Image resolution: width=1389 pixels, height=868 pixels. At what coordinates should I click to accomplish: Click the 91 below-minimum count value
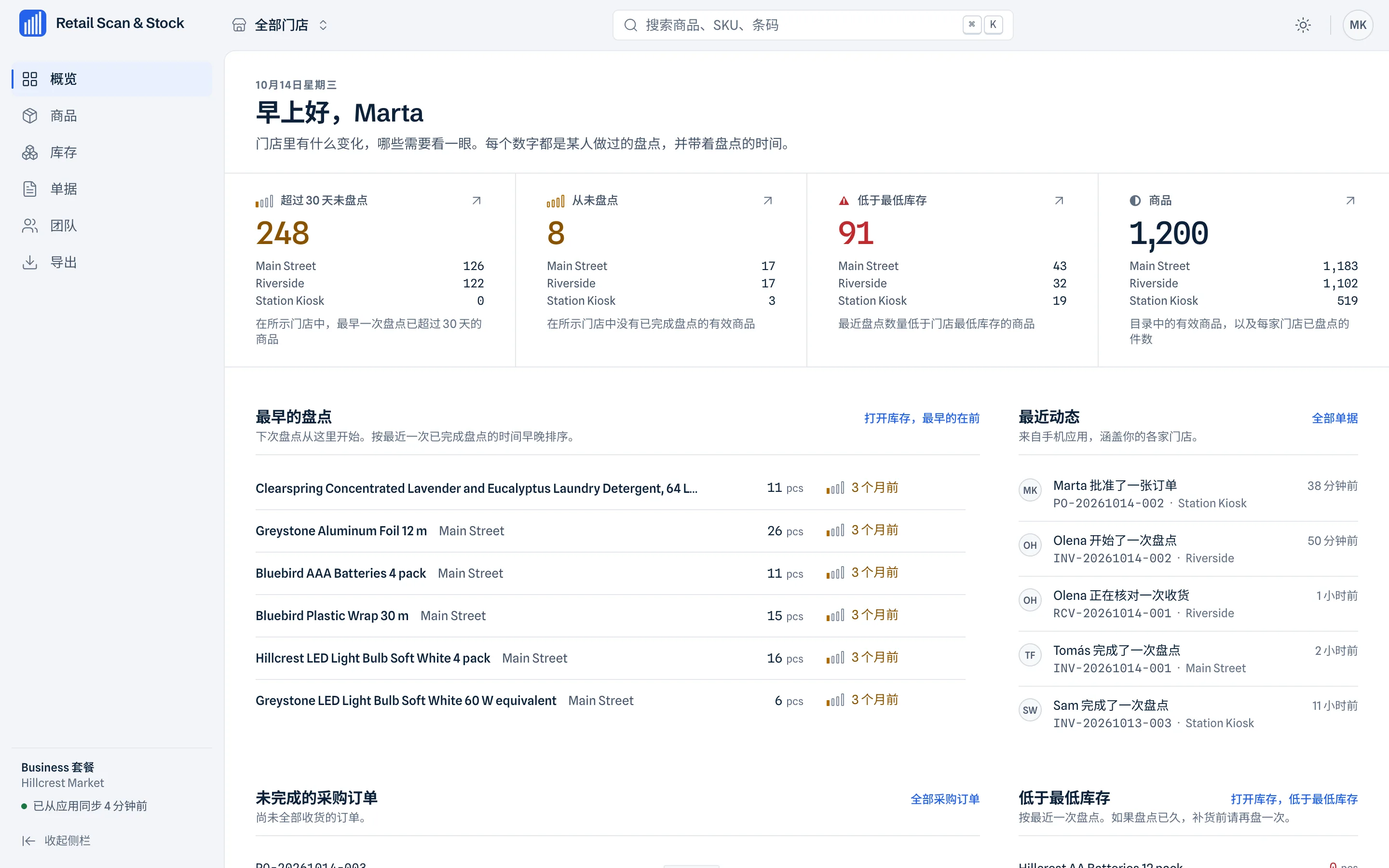click(856, 233)
